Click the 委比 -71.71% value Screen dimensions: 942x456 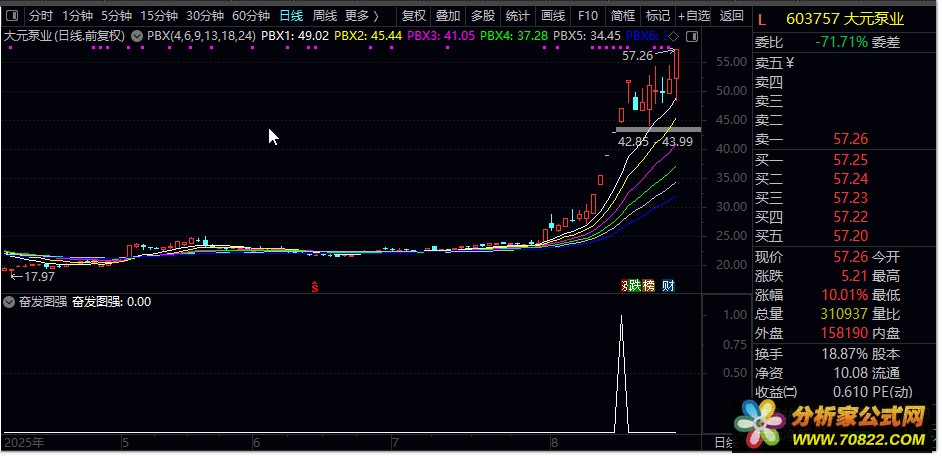(x=842, y=42)
